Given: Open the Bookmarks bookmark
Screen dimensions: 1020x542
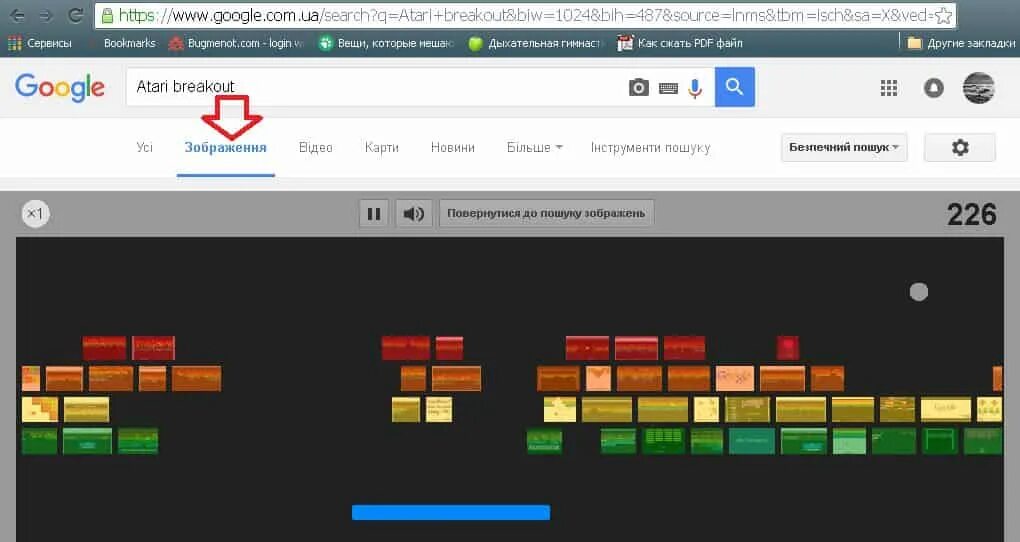Looking at the screenshot, I should click(129, 43).
